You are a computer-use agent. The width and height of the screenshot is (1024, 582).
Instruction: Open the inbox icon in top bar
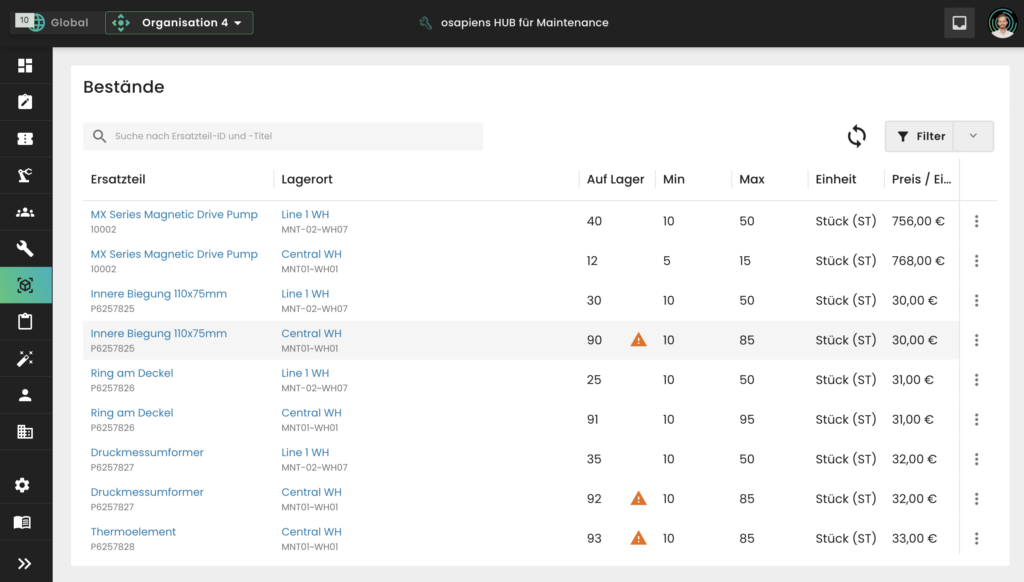click(x=959, y=23)
